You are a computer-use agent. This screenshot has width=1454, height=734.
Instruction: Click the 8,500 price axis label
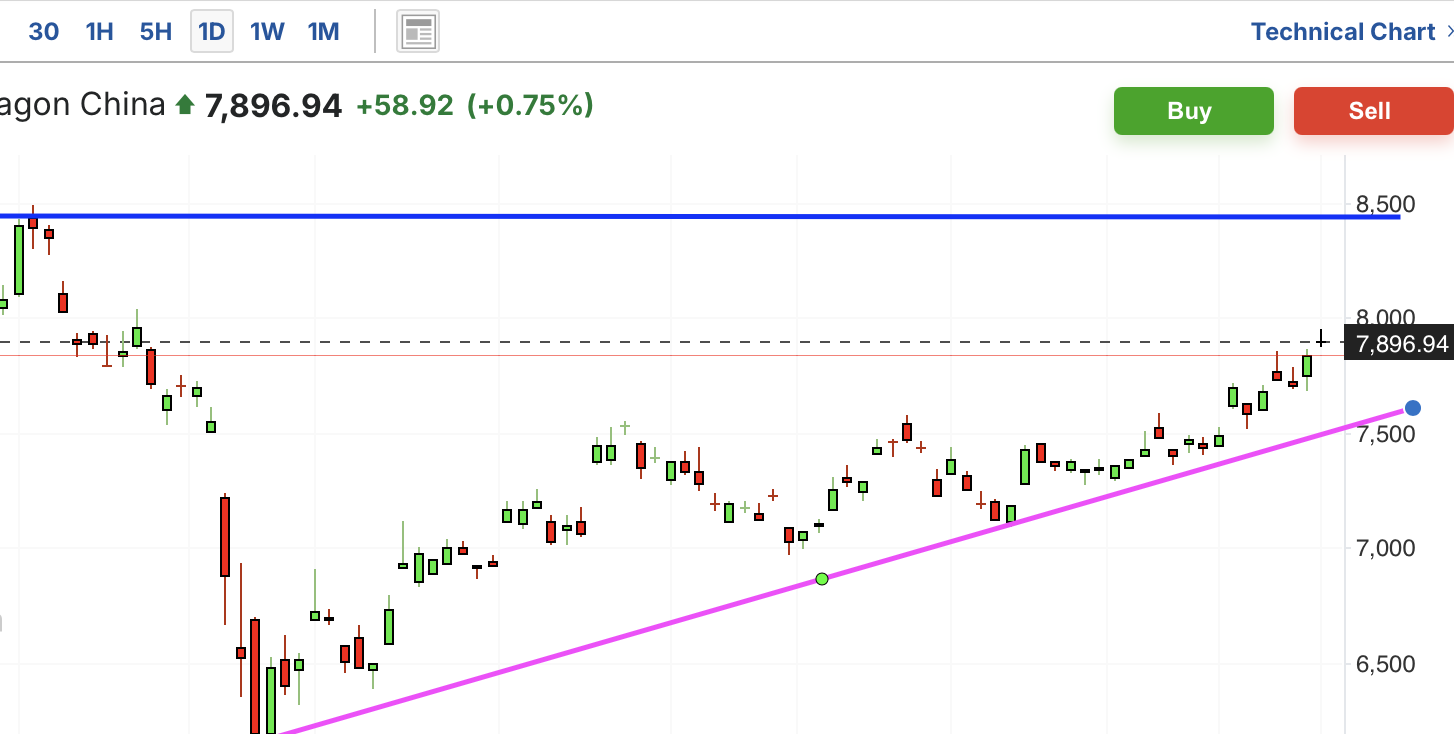click(x=1384, y=204)
